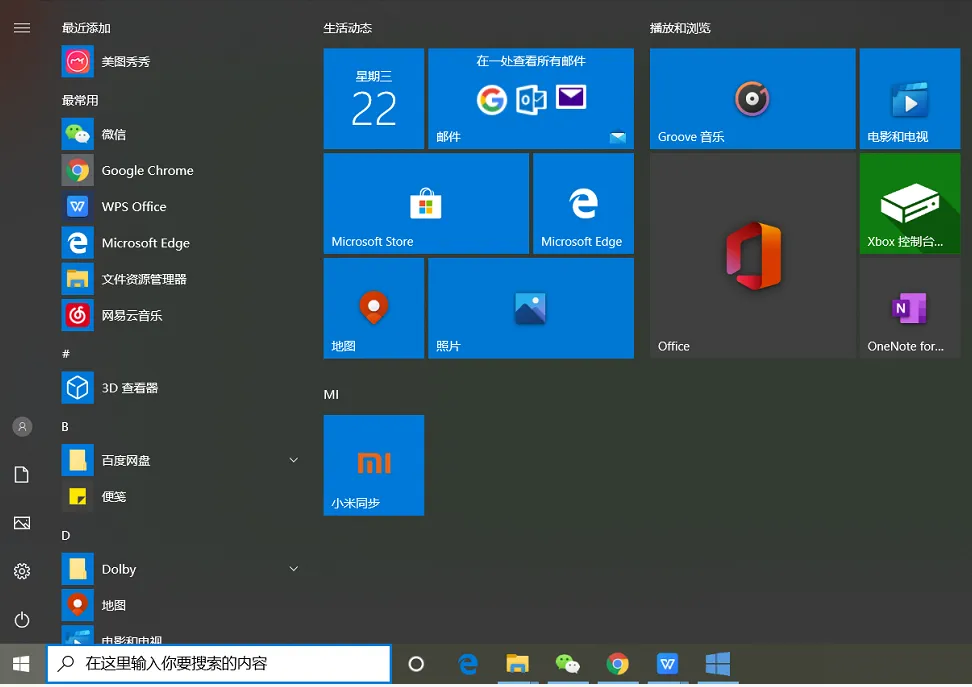972x687 pixels.
Task: Open Google Chrome in the app list
Action: pyautogui.click(x=180, y=171)
